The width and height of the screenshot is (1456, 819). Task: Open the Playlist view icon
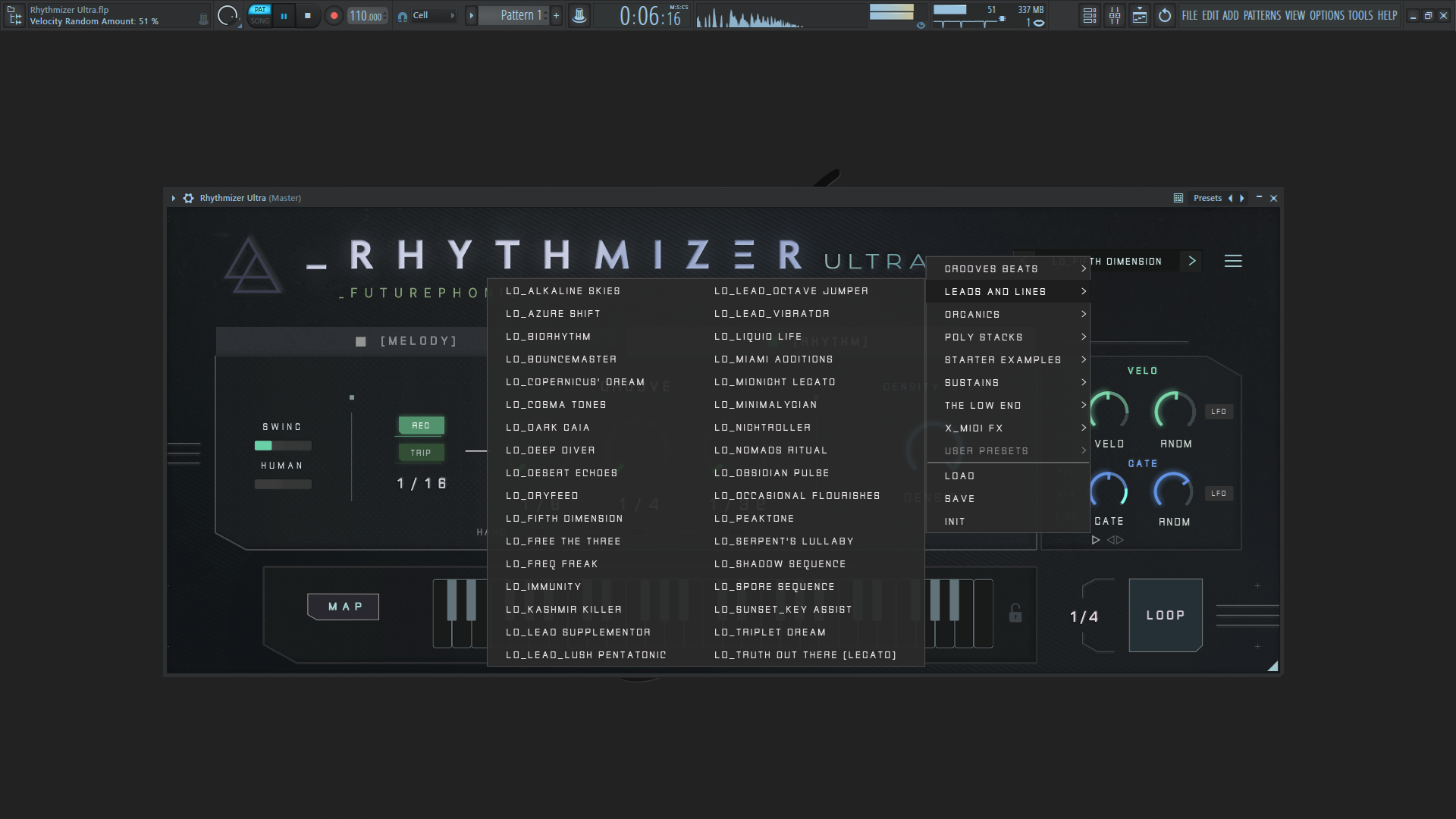point(1090,16)
